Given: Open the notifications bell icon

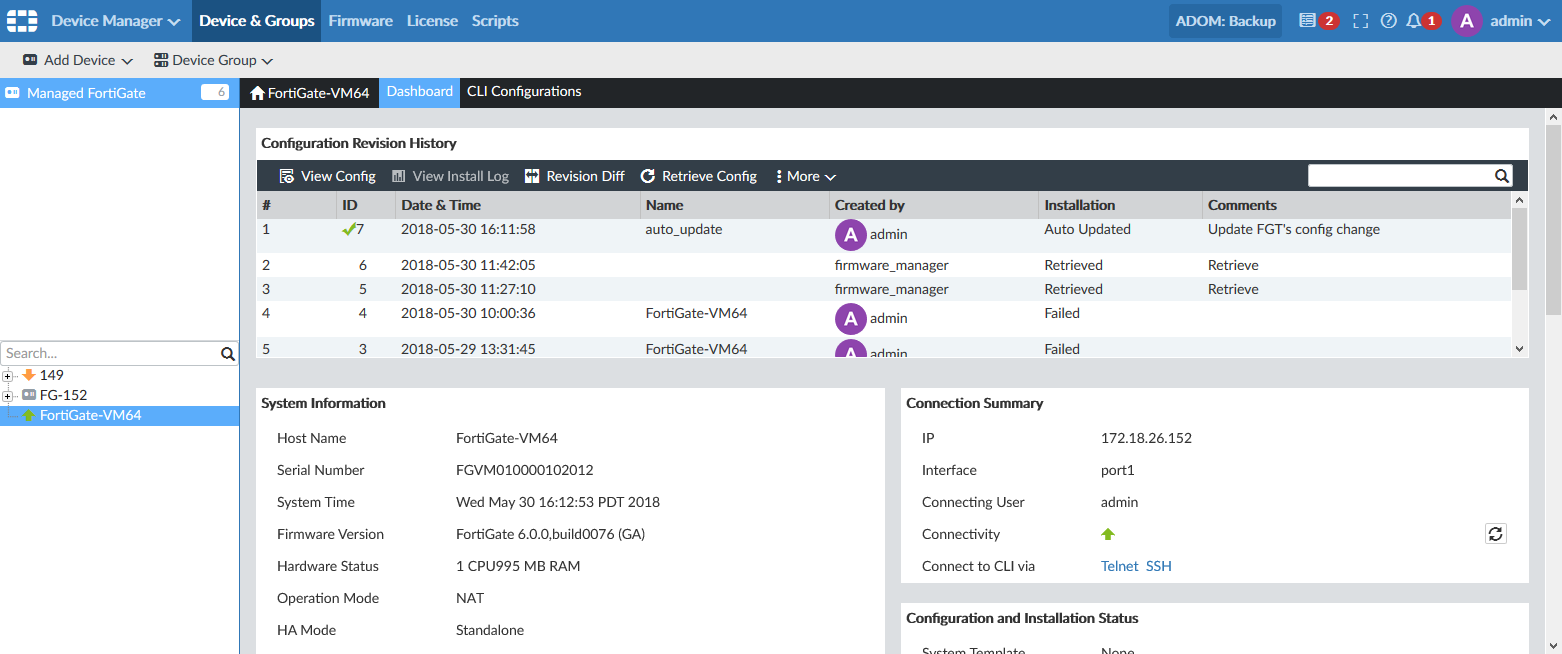Looking at the screenshot, I should pos(1413,21).
